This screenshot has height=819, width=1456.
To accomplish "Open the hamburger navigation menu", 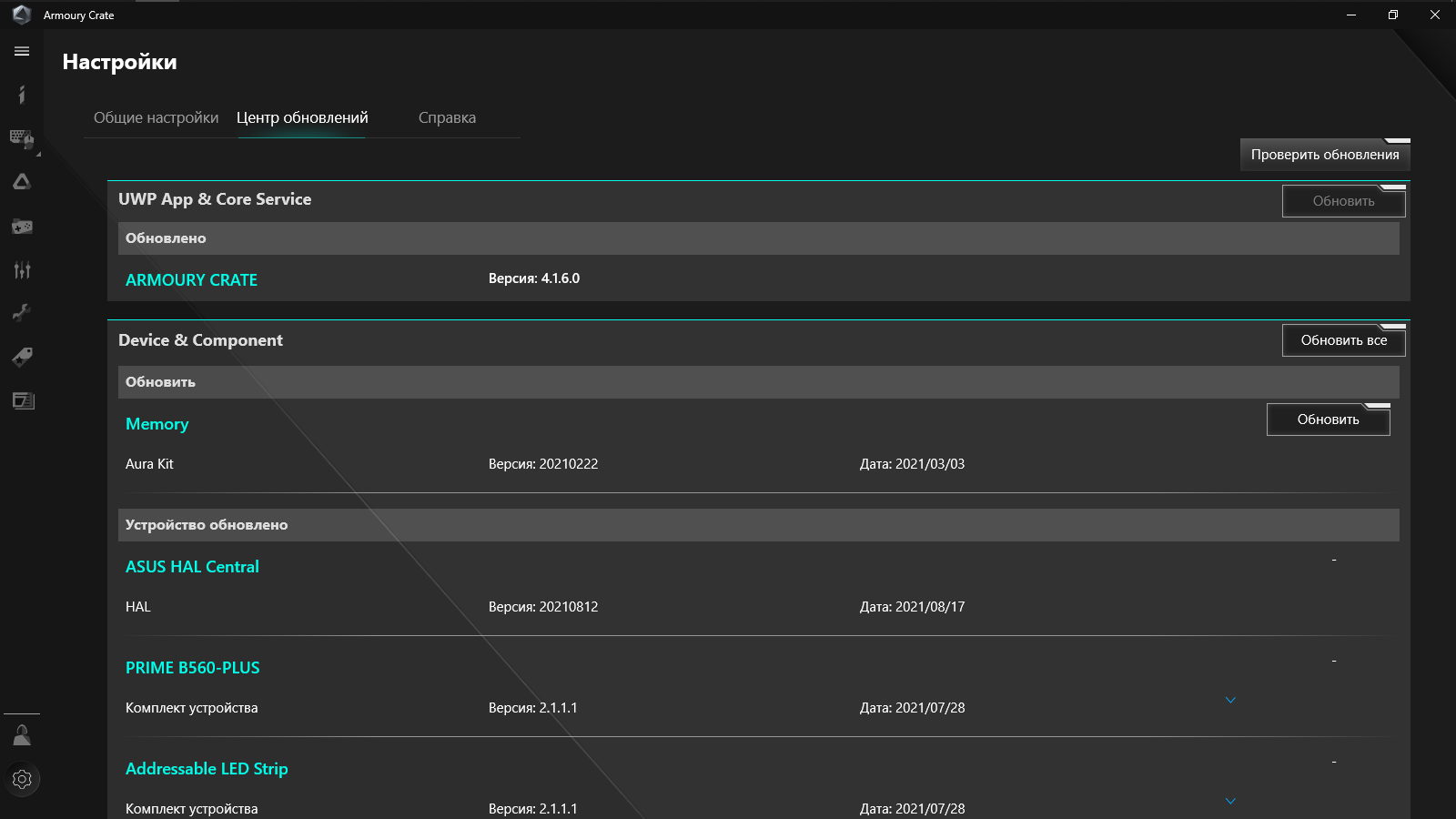I will [22, 52].
